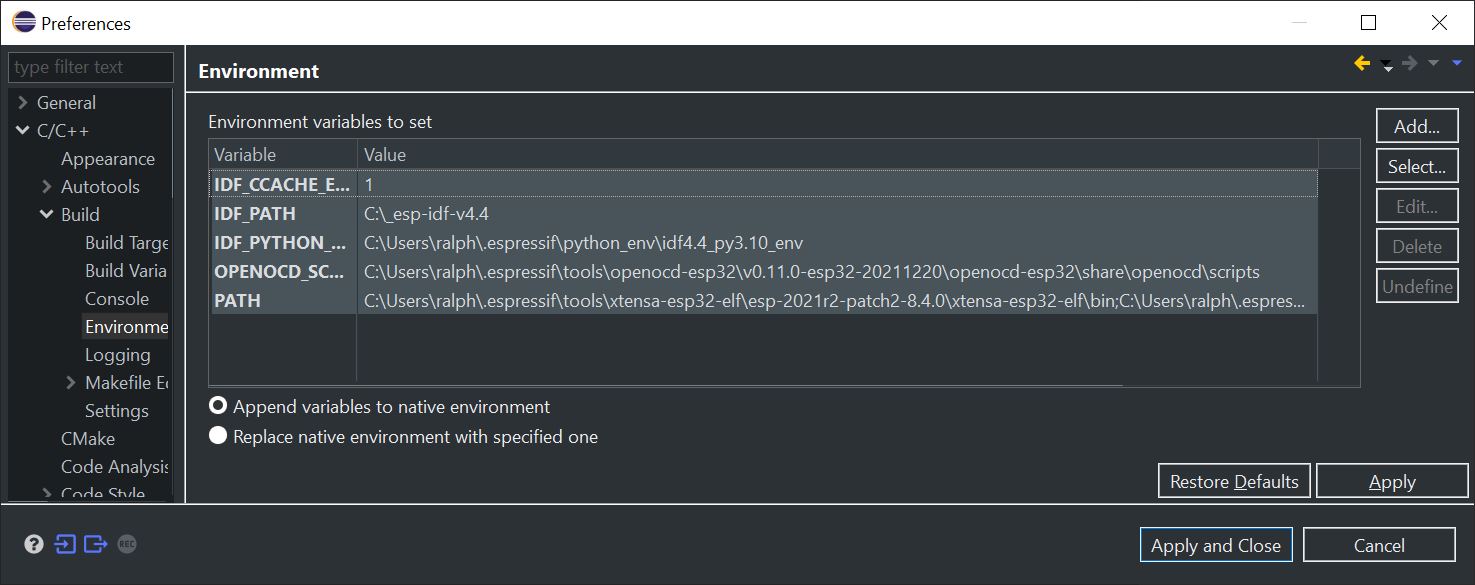The image size is (1475, 585).
Task: Expand the Autotools section
Action: [47, 186]
